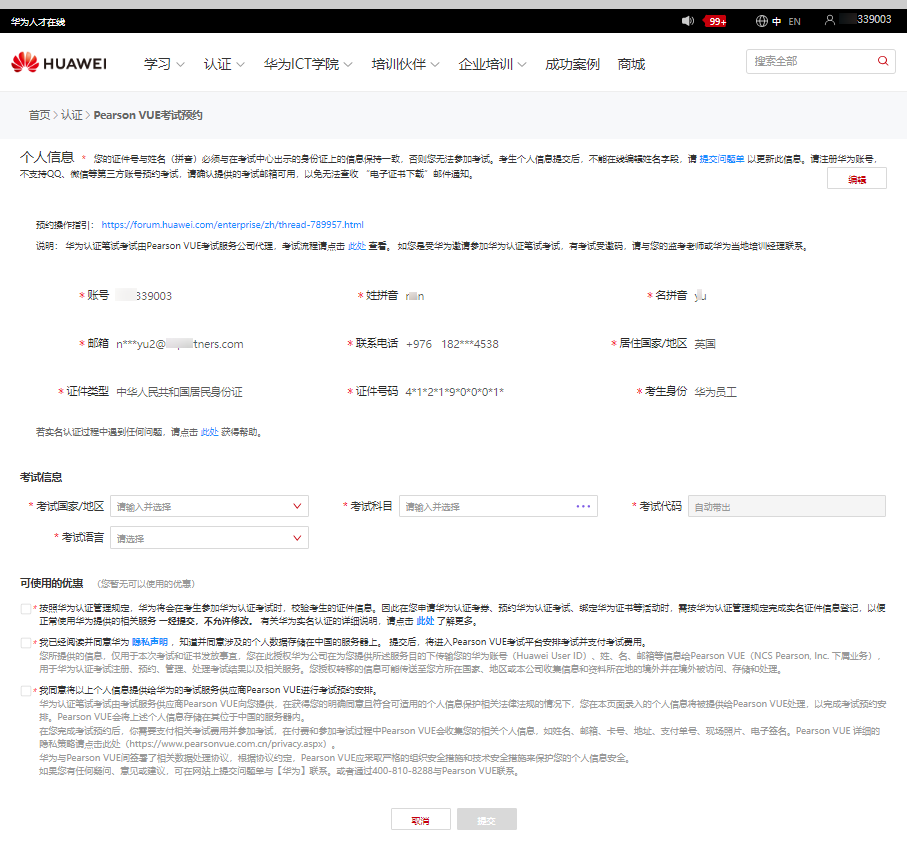Screen dimensions: 907x850
Task: Expand the 认证 menu
Action: [224, 64]
